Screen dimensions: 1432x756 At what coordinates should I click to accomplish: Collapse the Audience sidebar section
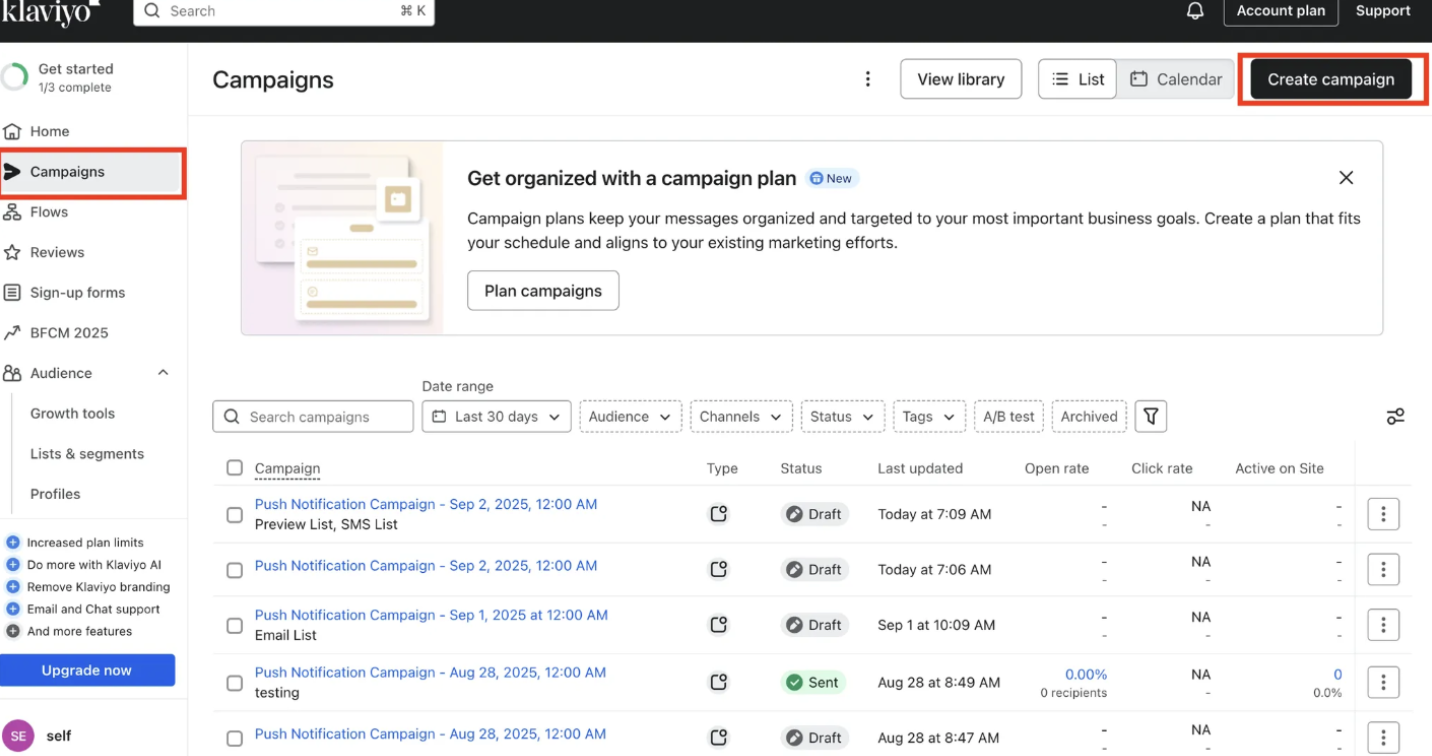click(x=163, y=373)
